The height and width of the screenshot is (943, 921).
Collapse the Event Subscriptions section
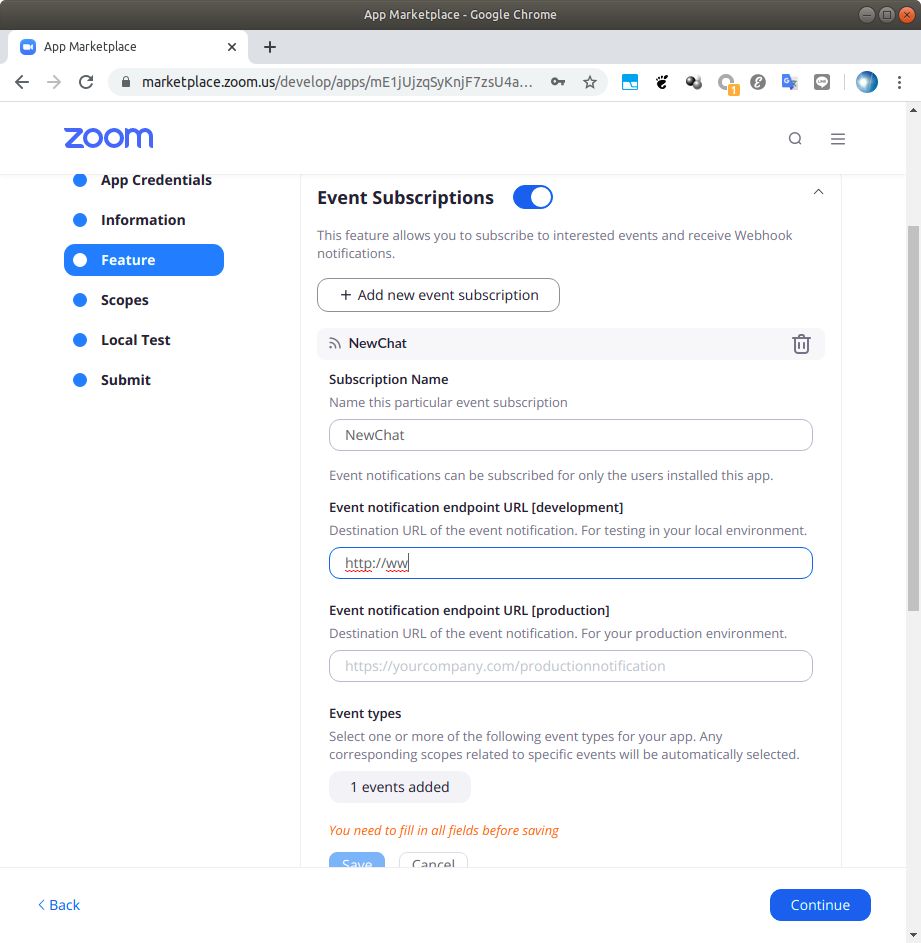[x=818, y=192]
